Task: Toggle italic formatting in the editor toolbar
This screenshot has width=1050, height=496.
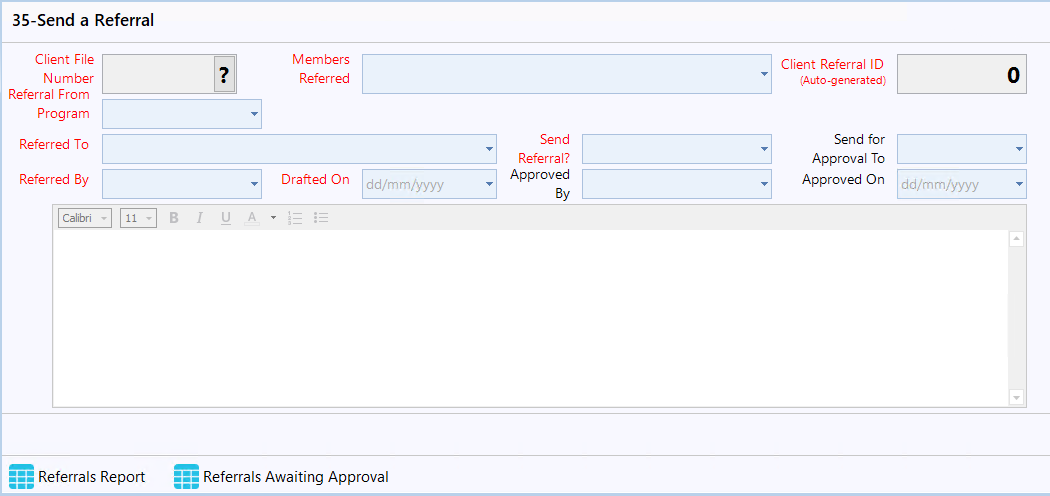Action: [x=200, y=218]
